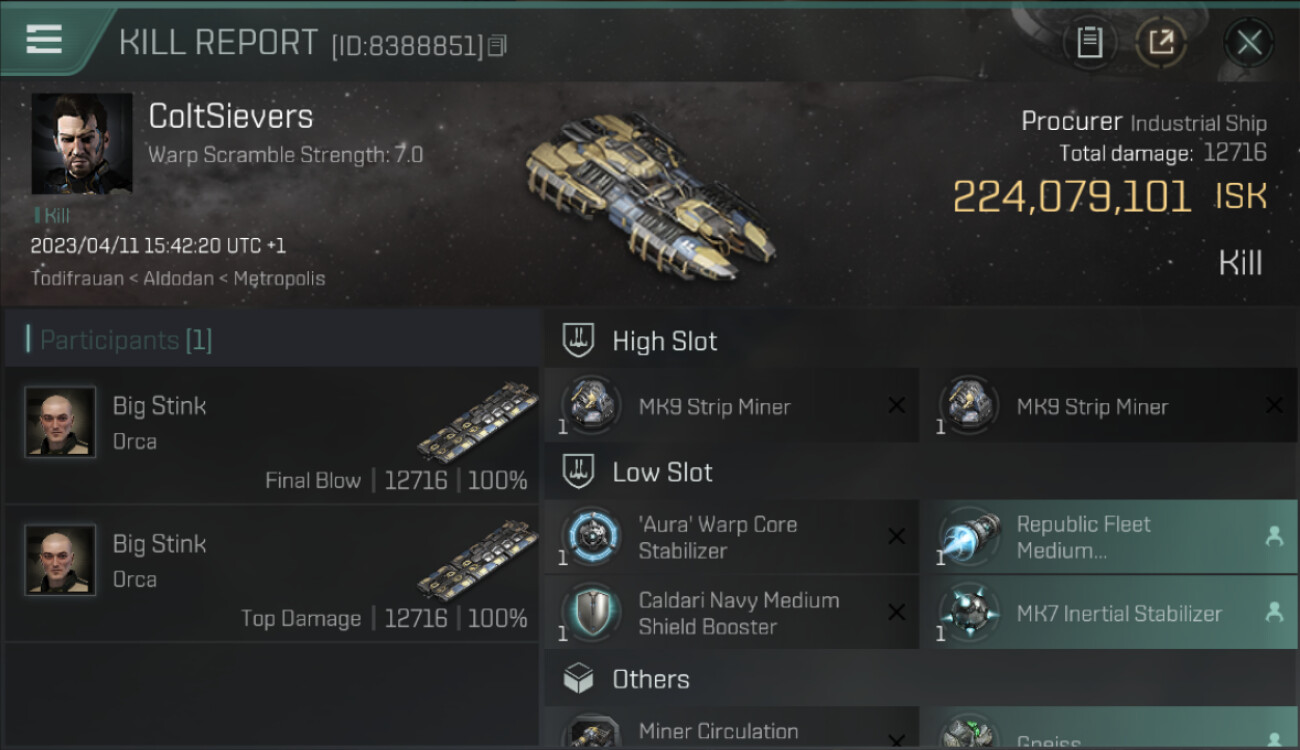Select the Participants [1] tab
Image resolution: width=1300 pixels, height=750 pixels.
pyautogui.click(x=126, y=340)
